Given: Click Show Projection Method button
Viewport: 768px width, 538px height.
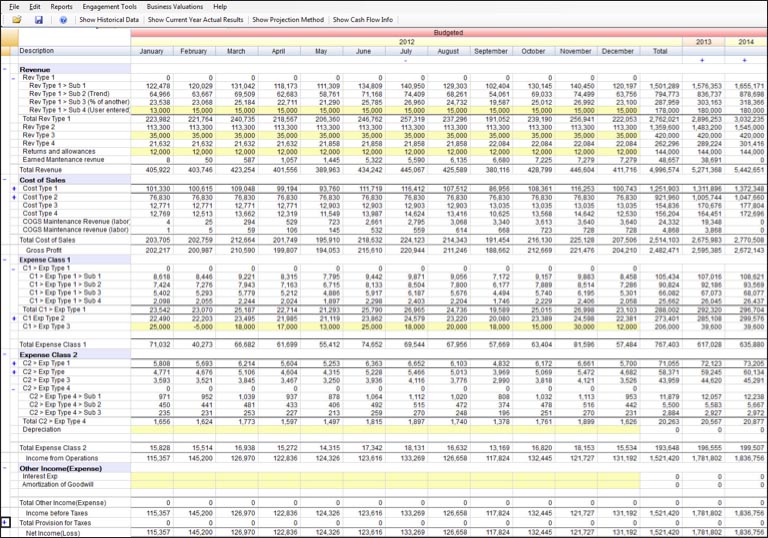Looking at the screenshot, I should click(x=287, y=19).
